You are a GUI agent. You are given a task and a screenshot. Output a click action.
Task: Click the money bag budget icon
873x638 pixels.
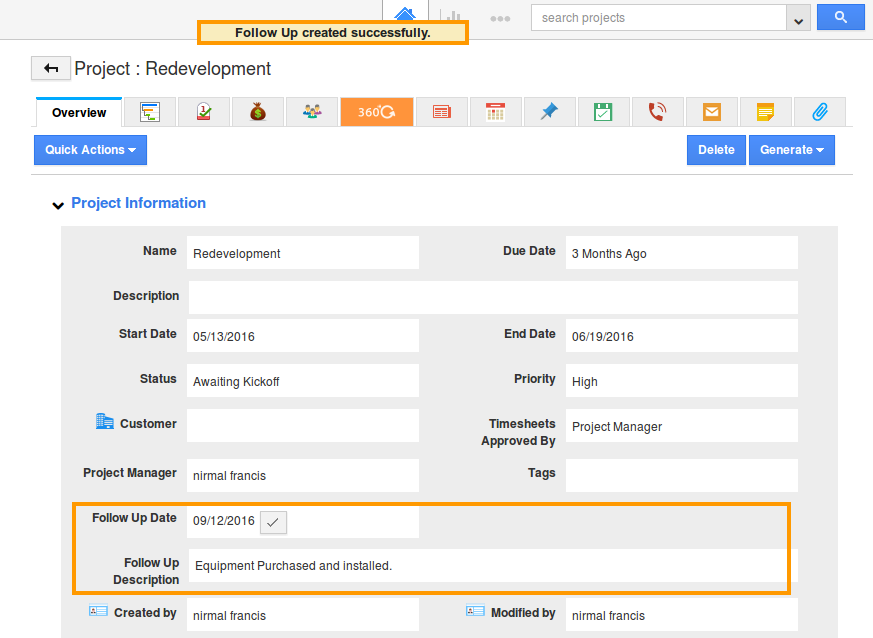(257, 112)
